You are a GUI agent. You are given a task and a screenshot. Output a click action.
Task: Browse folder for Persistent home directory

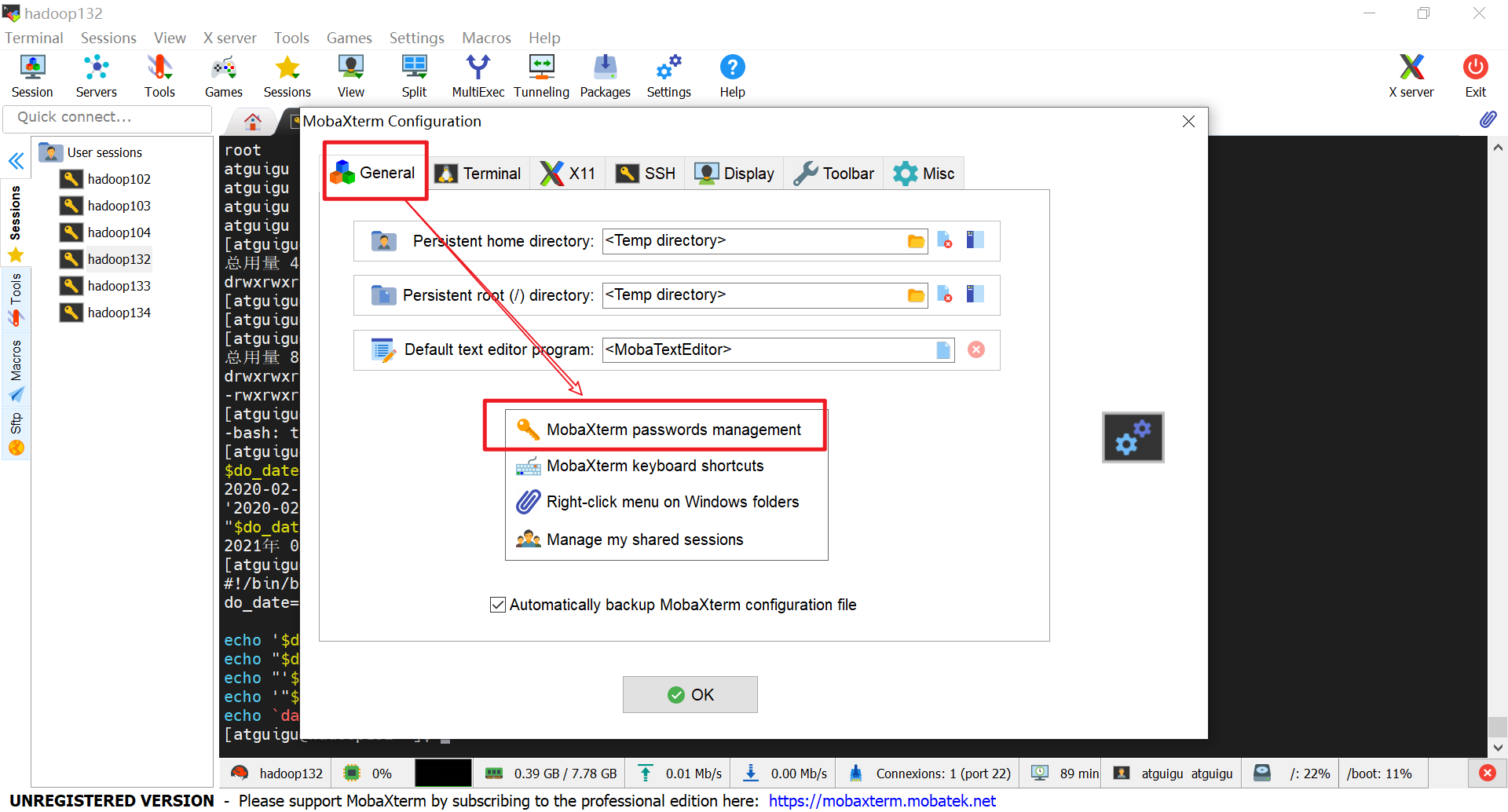coord(916,241)
